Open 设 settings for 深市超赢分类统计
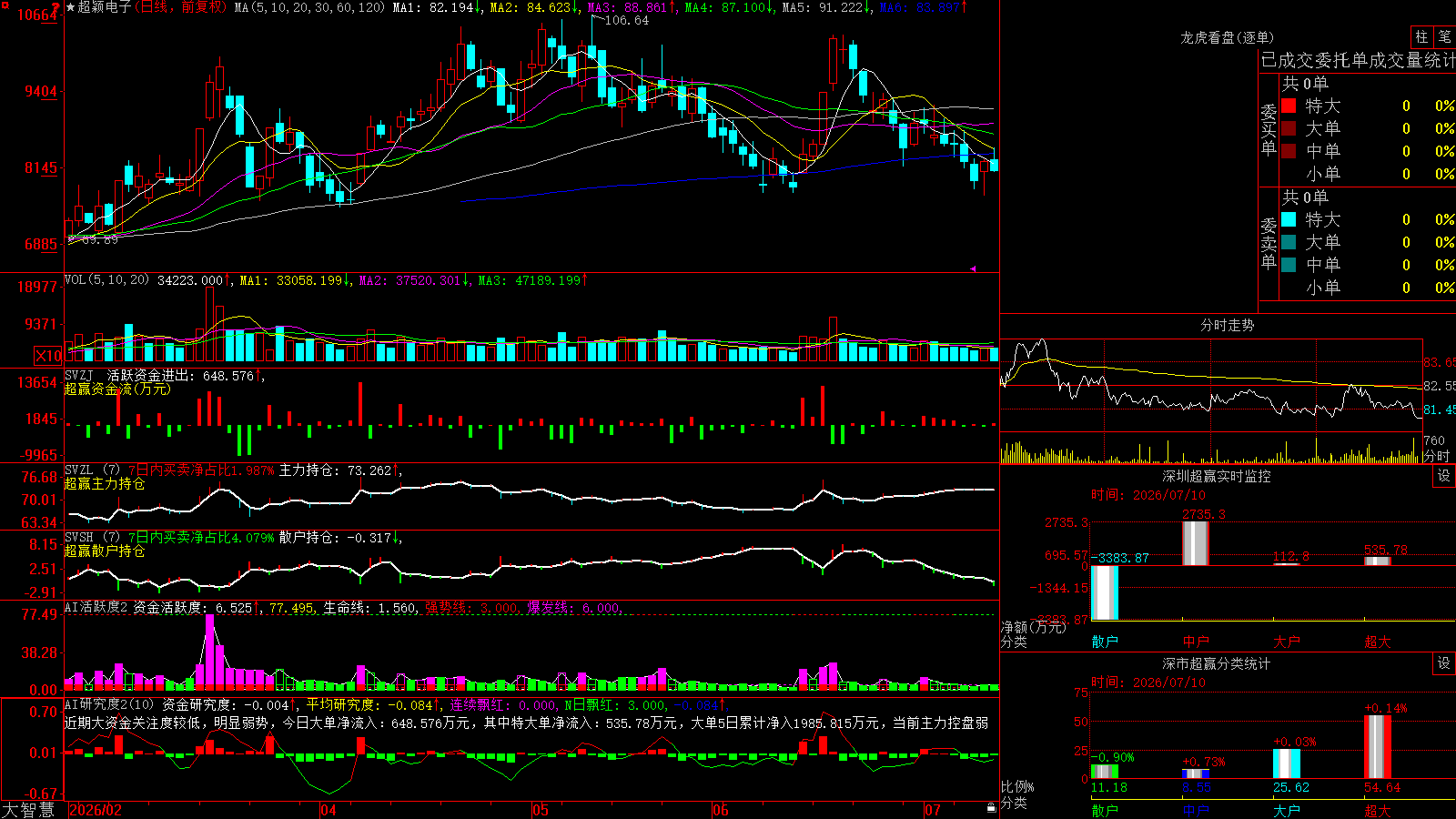The width and height of the screenshot is (1456, 819). 1444,663
